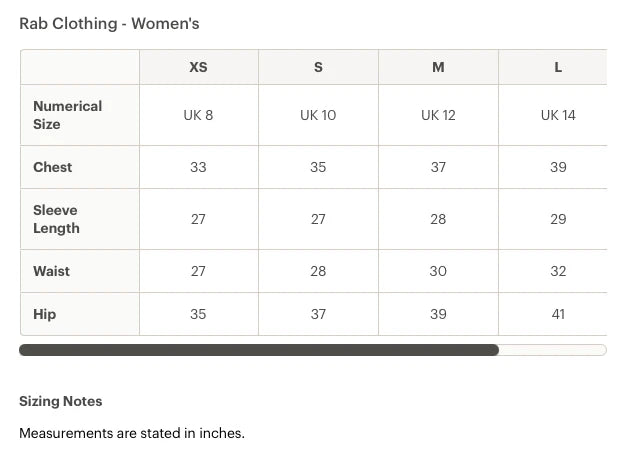Click the UK 8 size cell
This screenshot has width=624, height=458.
(198, 115)
